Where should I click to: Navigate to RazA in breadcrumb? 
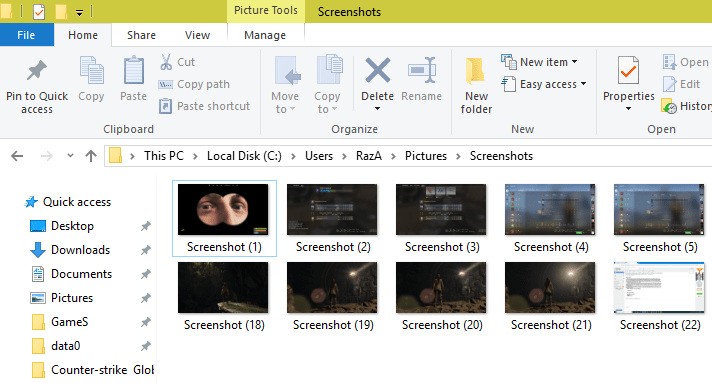[369, 156]
